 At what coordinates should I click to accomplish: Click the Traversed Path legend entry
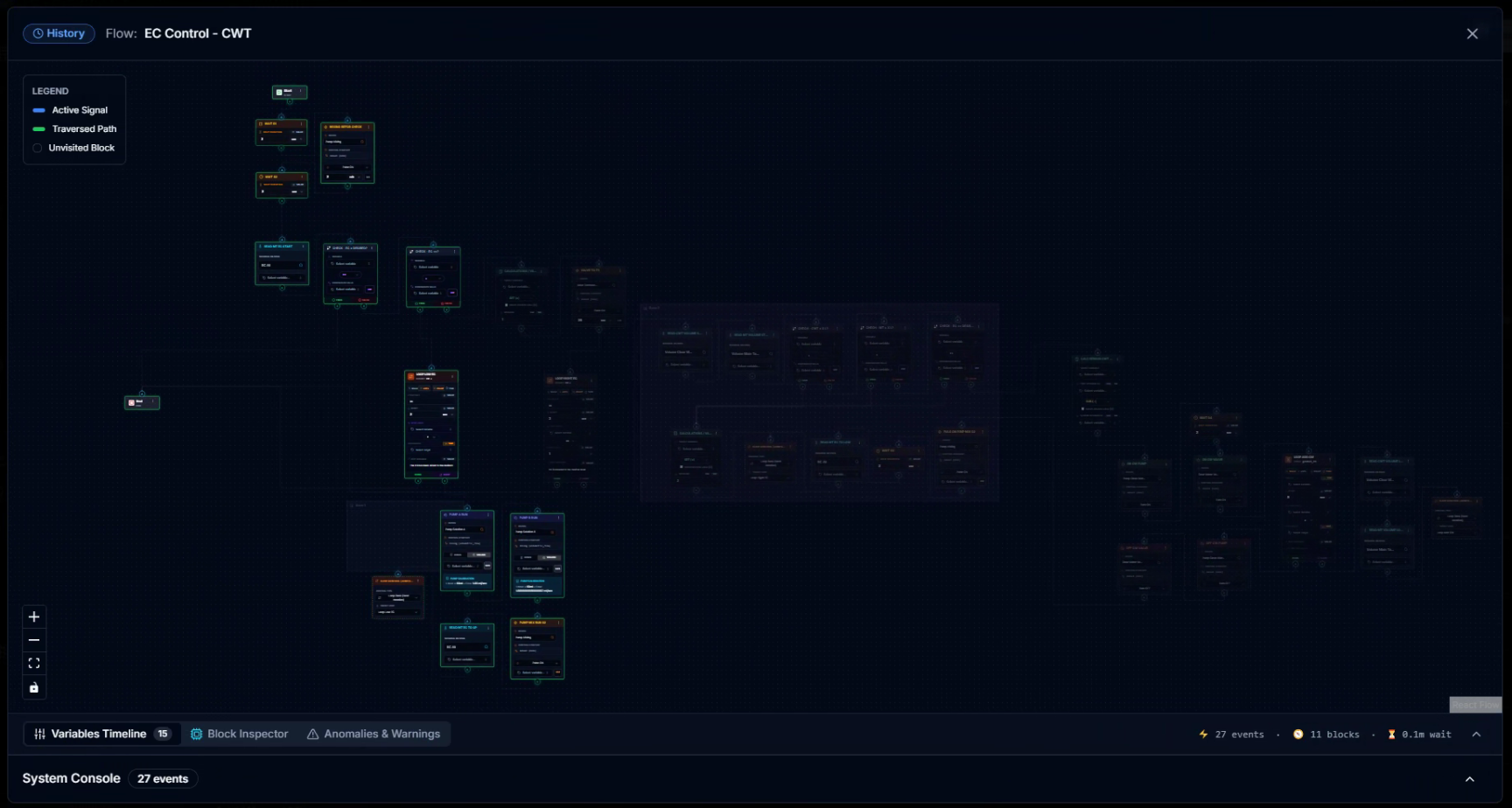click(74, 129)
